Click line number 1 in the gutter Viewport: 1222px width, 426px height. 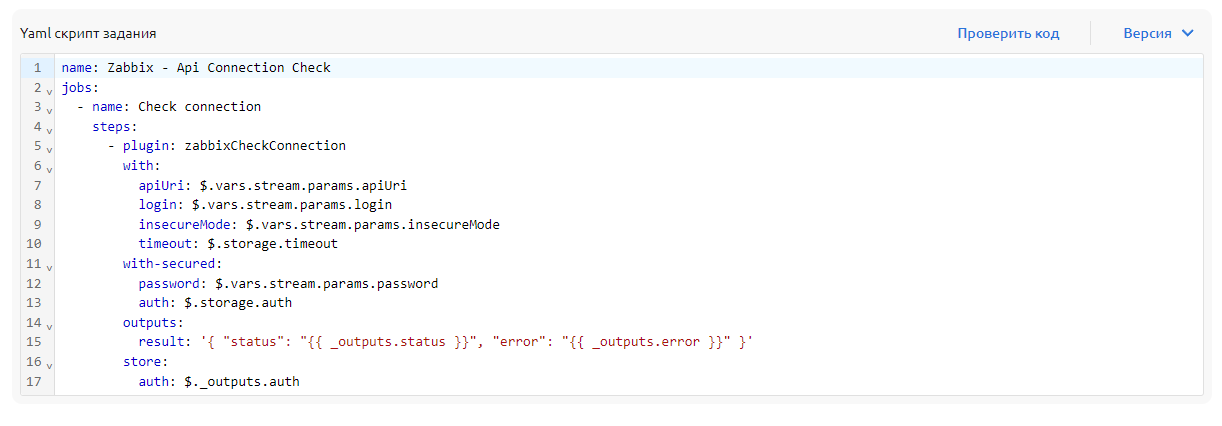37,68
